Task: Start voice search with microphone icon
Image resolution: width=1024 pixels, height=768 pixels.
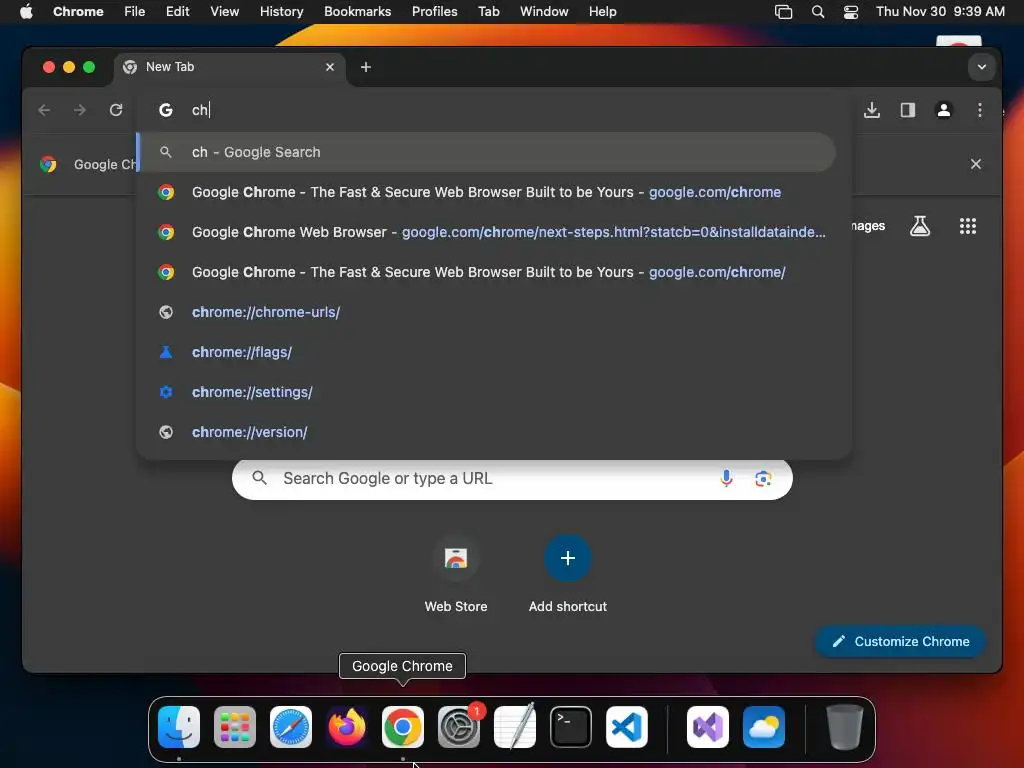Action: (726, 479)
